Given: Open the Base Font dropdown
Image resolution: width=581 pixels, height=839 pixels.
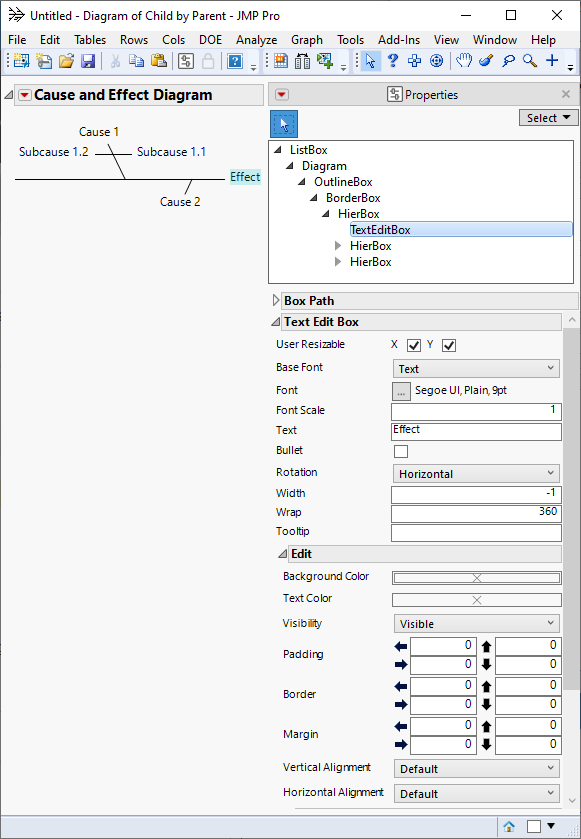Looking at the screenshot, I should click(476, 369).
